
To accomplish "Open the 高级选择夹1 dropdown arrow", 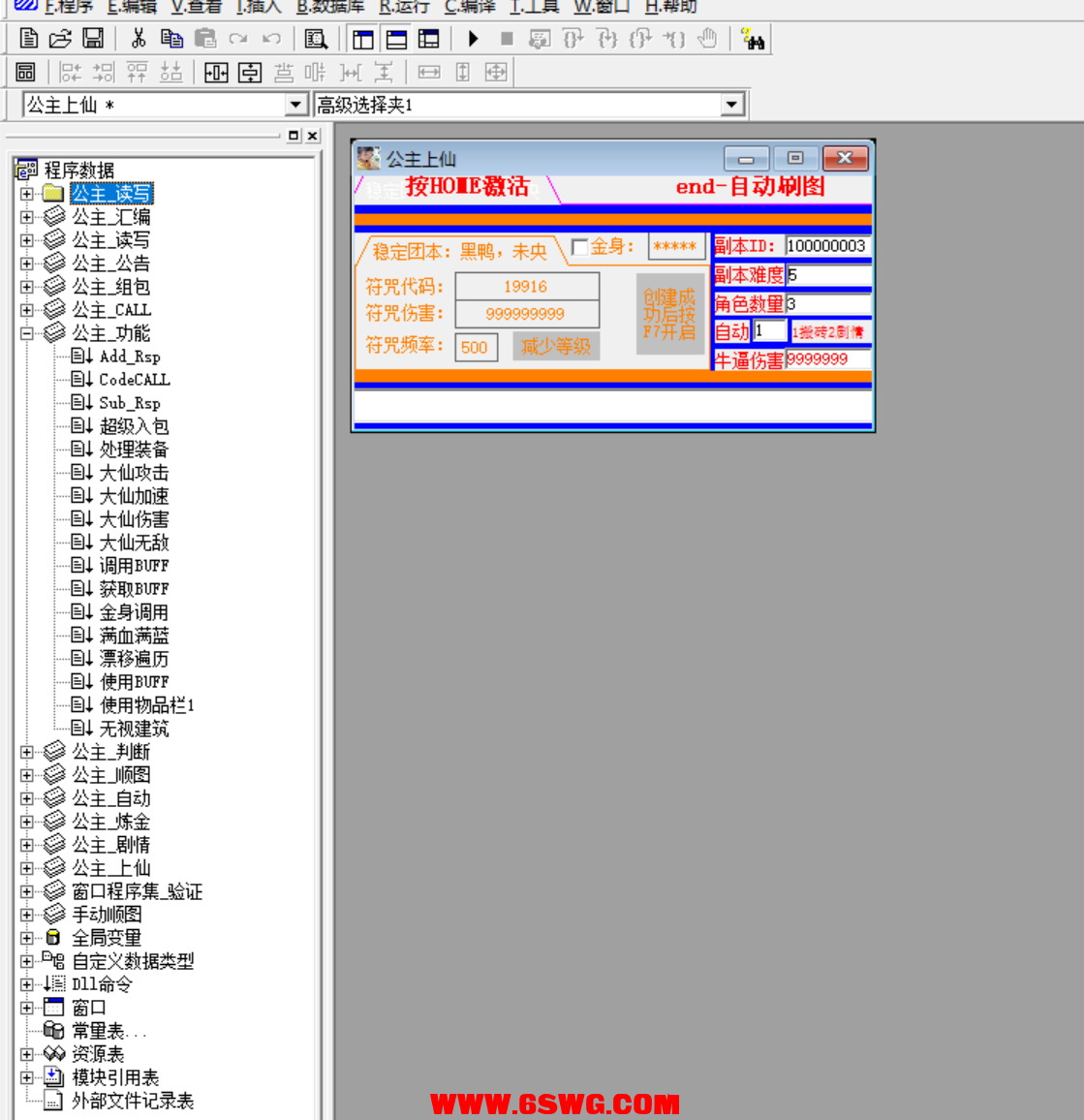I will pos(731,105).
